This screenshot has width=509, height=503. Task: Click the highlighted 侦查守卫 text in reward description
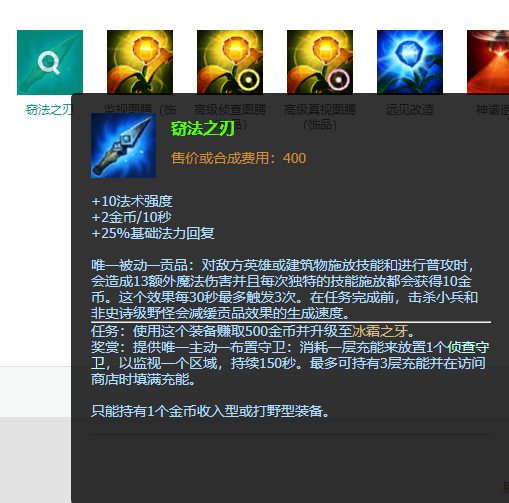click(468, 347)
